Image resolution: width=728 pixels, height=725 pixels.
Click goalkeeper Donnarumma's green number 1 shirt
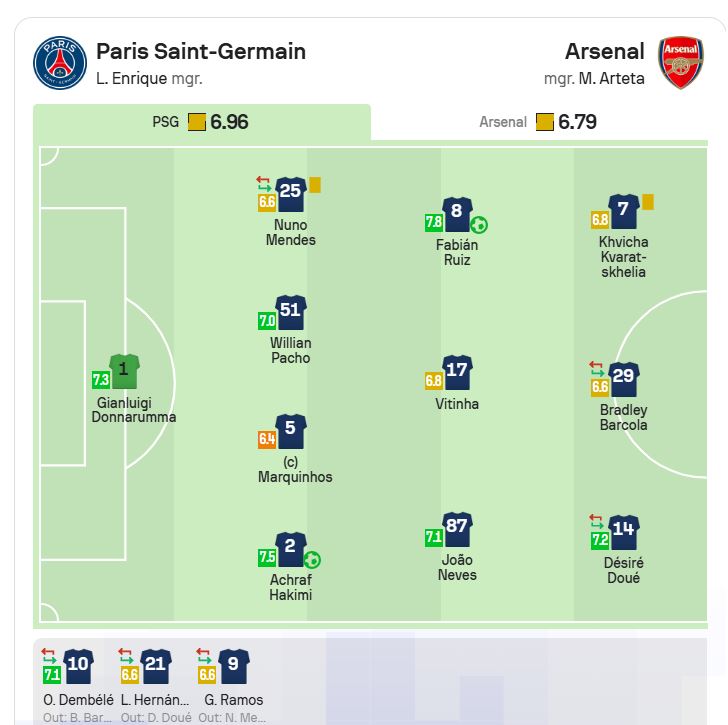[124, 371]
